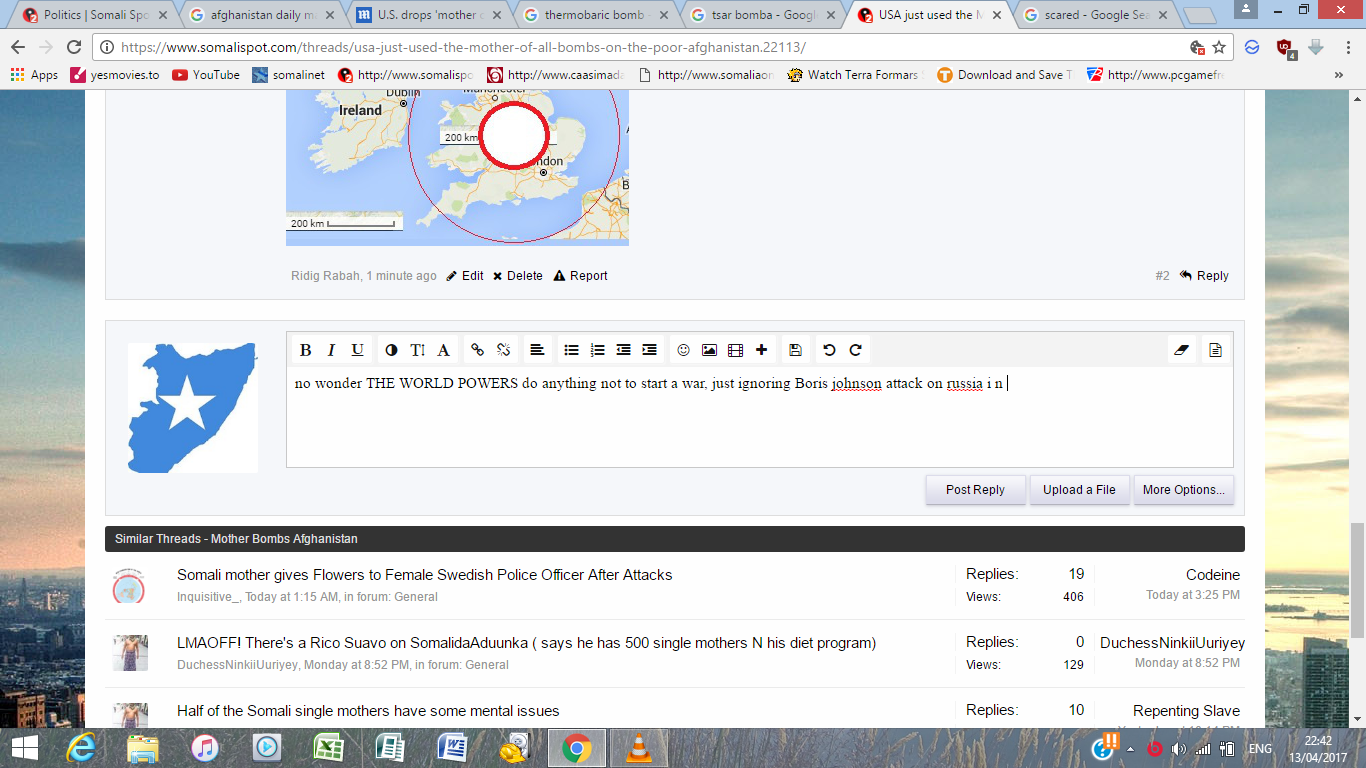Open the VLC media player taskbar icon
This screenshot has height=768, width=1366.
pos(638,748)
